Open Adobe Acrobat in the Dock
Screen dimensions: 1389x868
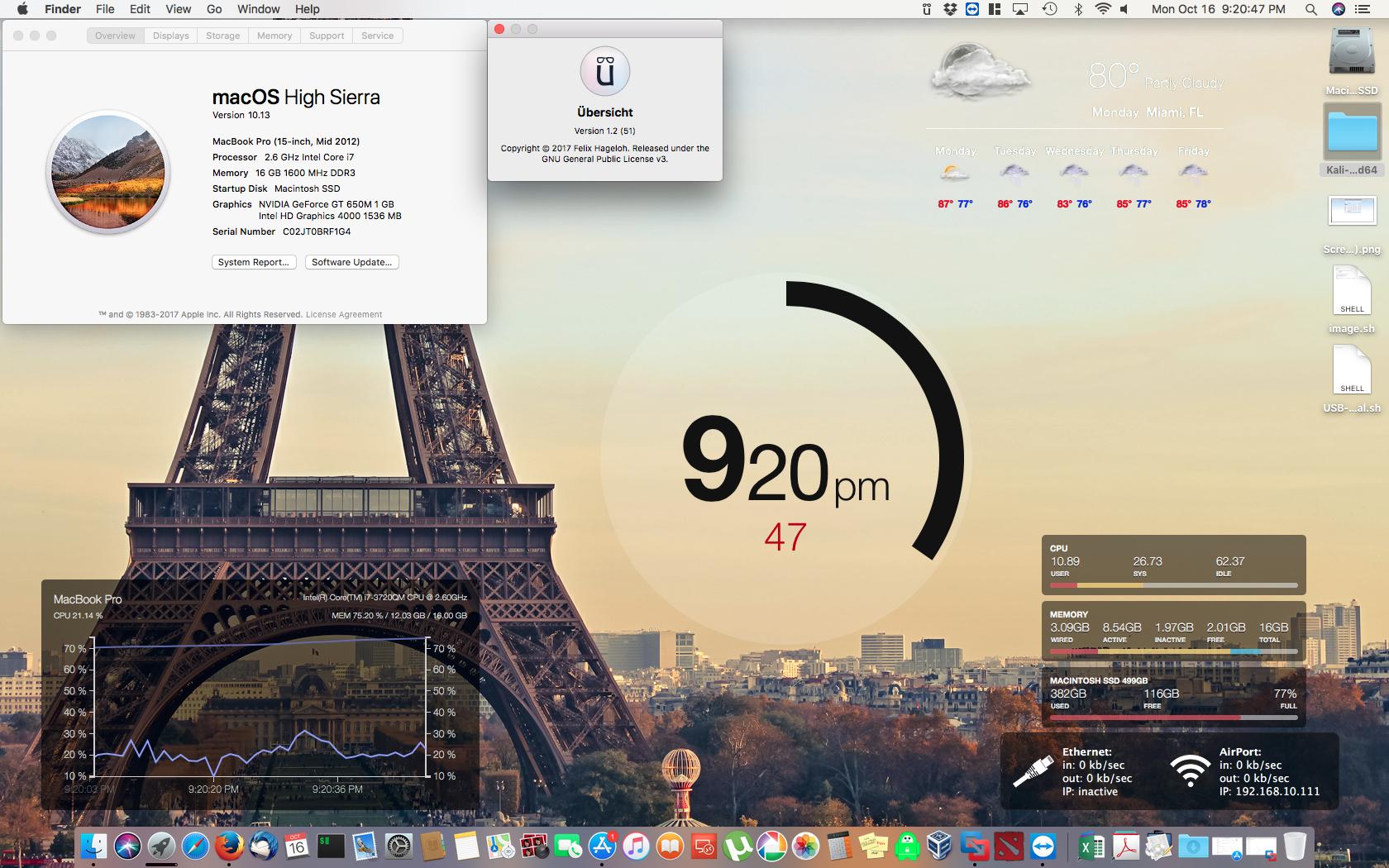(1125, 846)
